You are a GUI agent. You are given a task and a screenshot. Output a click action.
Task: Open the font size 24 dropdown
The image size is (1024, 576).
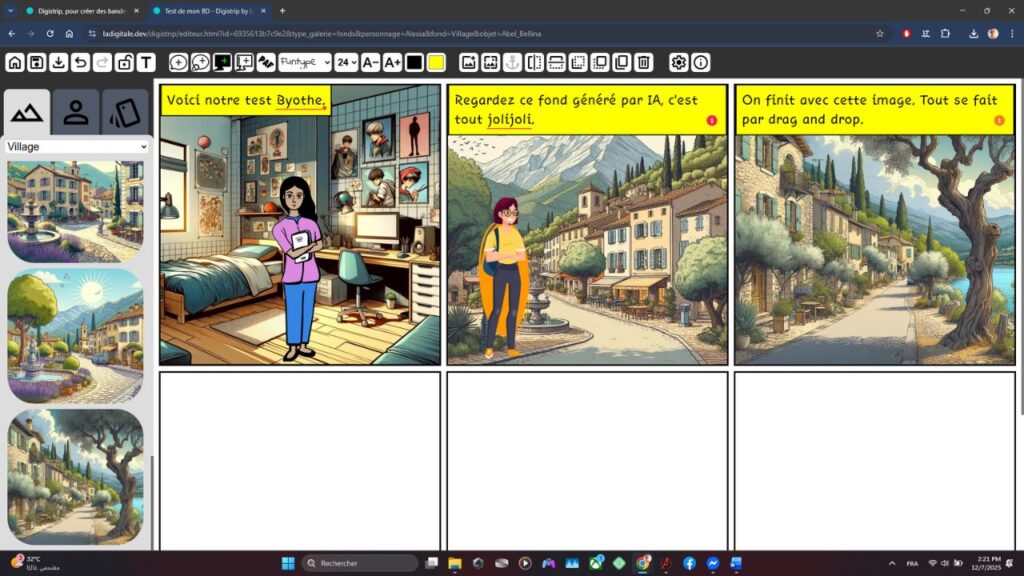pos(346,62)
